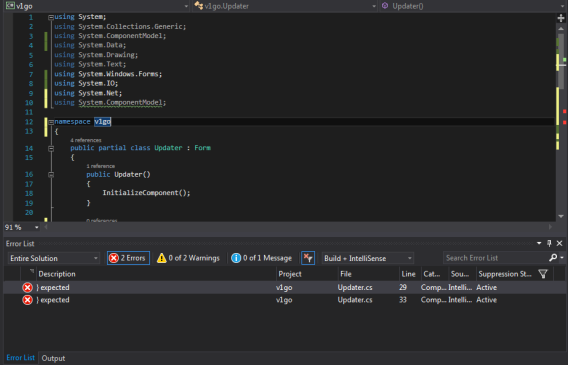This screenshot has height=365, width=568.
Task: Pin the Error List panel
Action: (x=549, y=243)
